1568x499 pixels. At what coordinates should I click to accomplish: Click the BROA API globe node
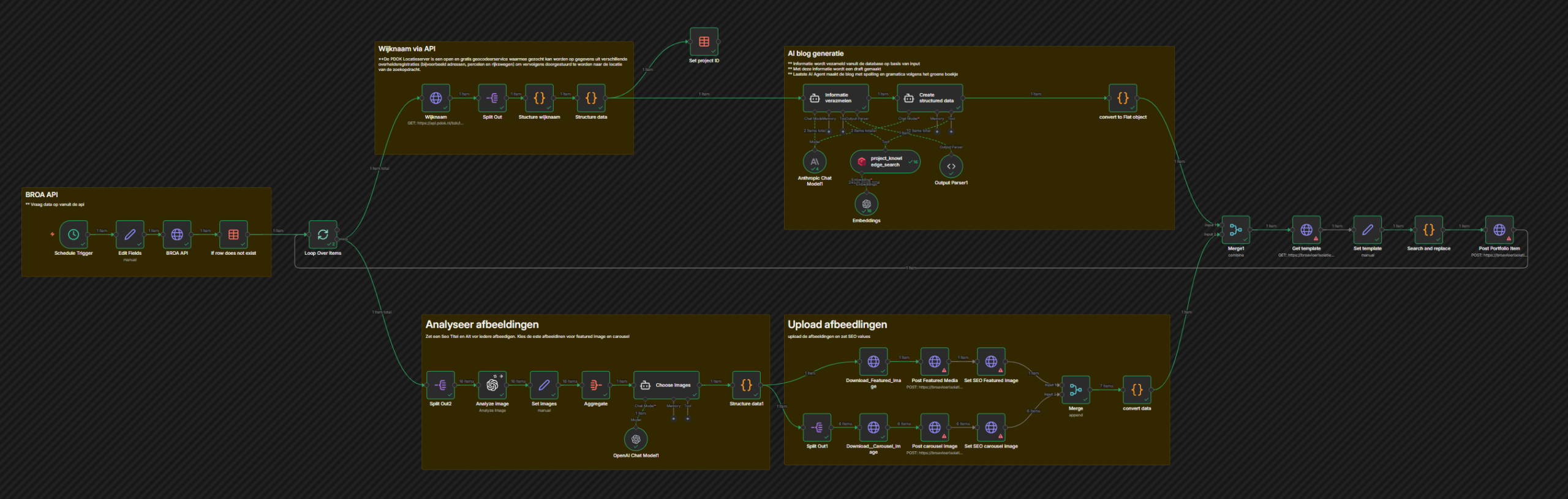(177, 234)
